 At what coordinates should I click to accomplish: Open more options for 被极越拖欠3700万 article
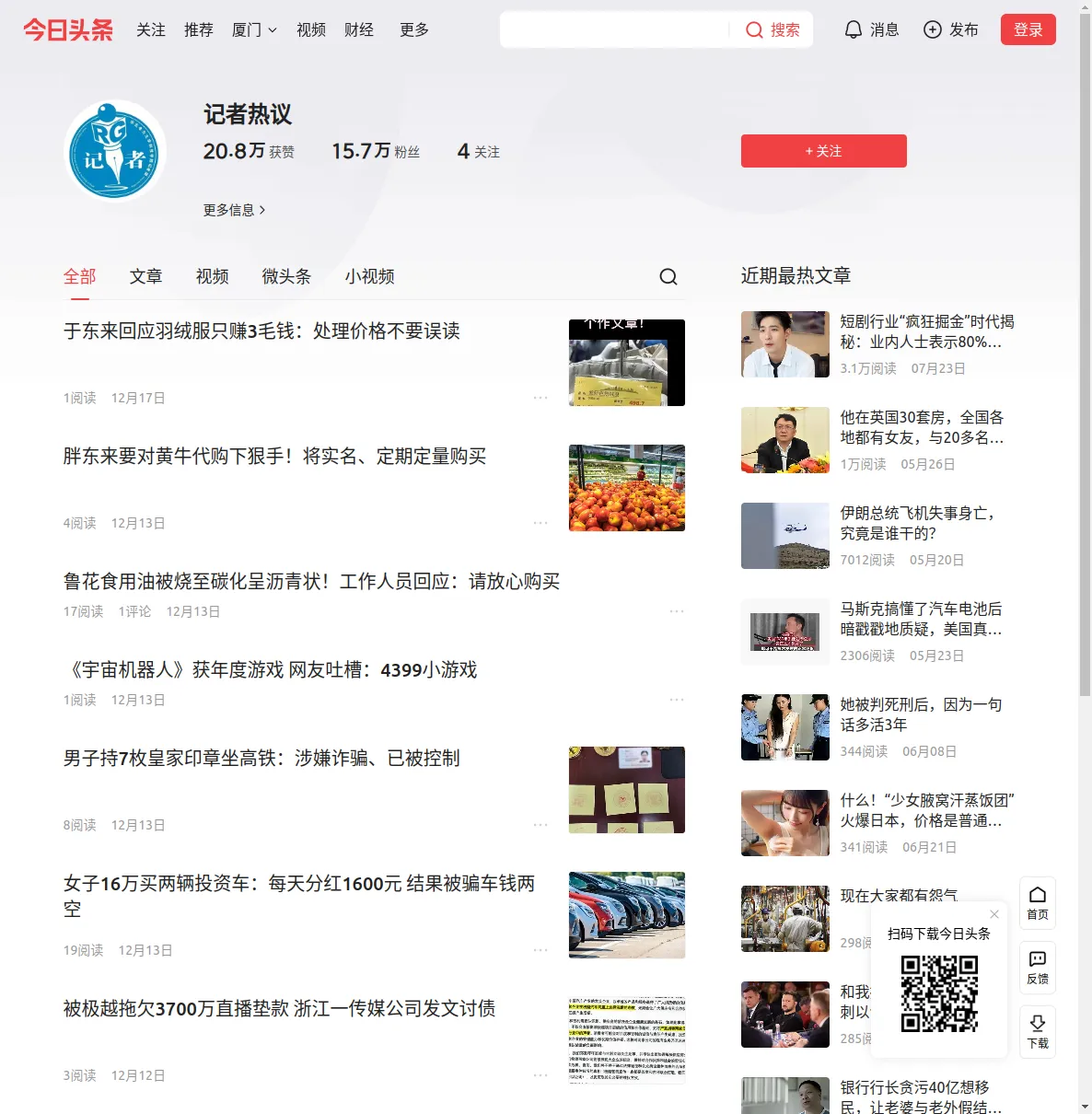(x=540, y=1075)
